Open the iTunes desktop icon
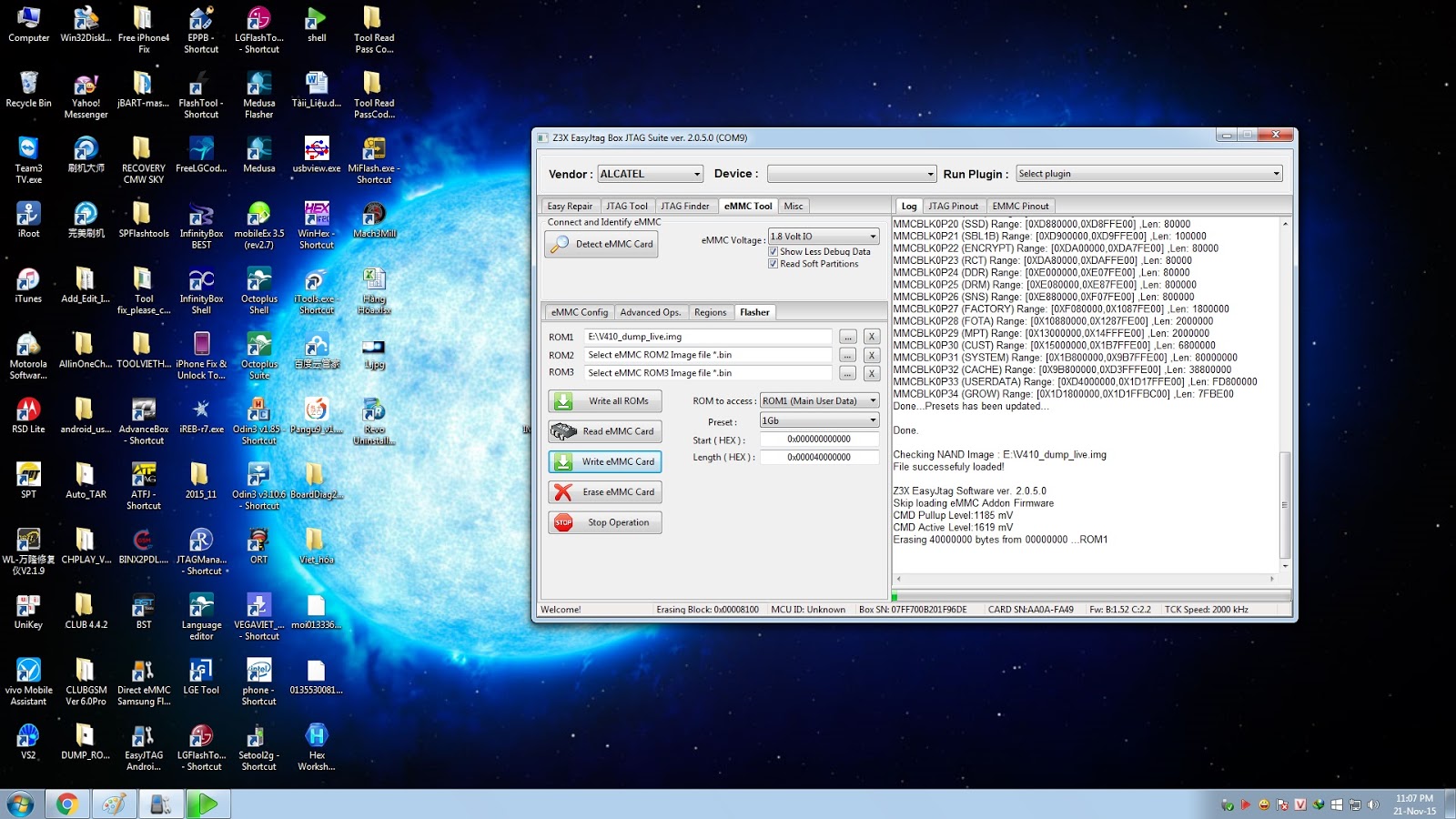1456x819 pixels. pyautogui.click(x=28, y=286)
